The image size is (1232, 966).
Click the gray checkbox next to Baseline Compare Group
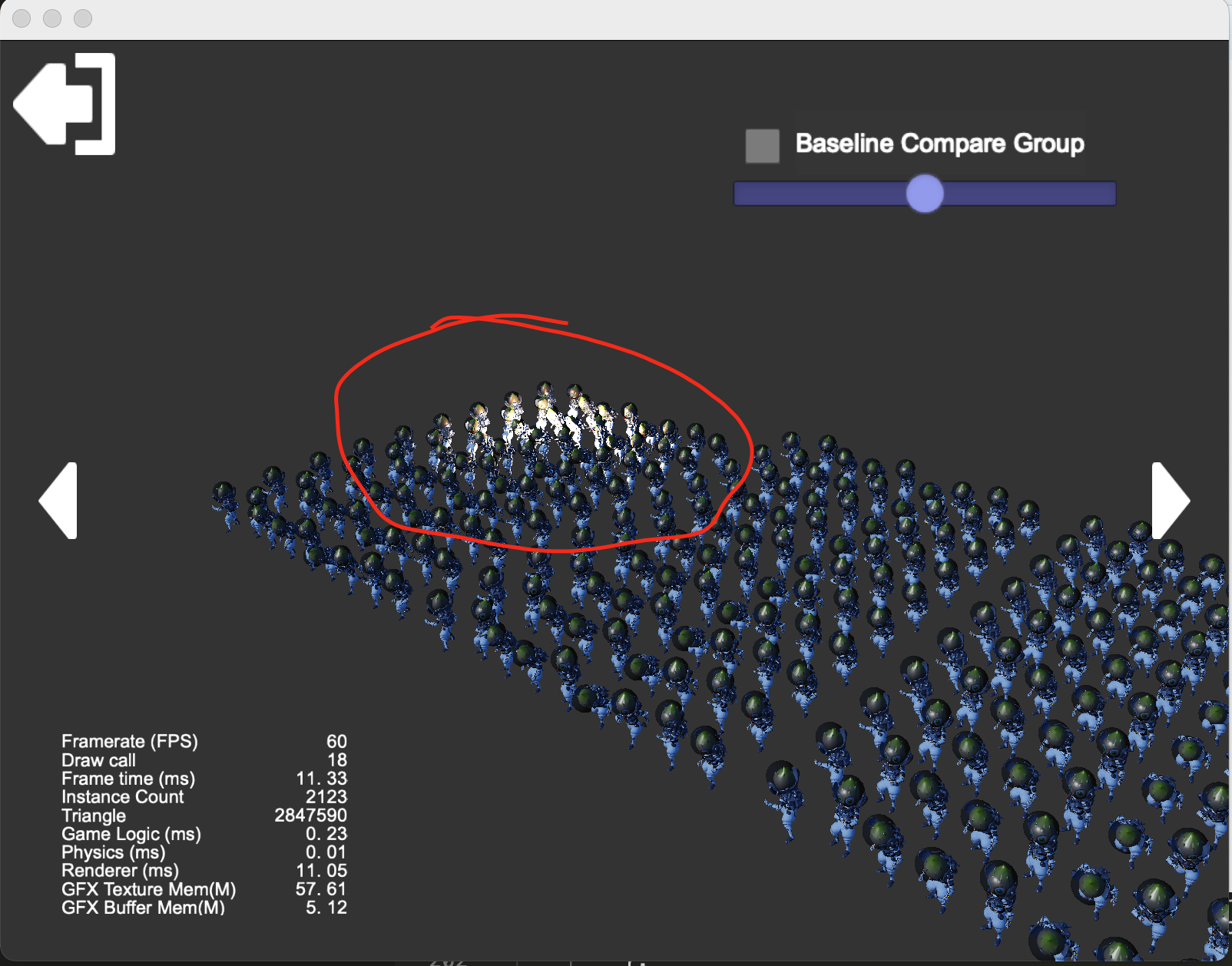click(761, 144)
